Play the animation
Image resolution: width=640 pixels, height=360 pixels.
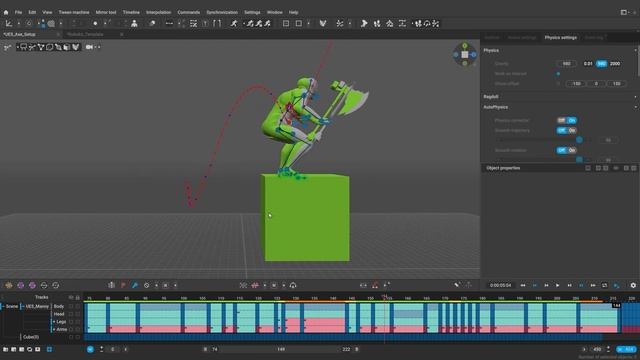point(558,285)
